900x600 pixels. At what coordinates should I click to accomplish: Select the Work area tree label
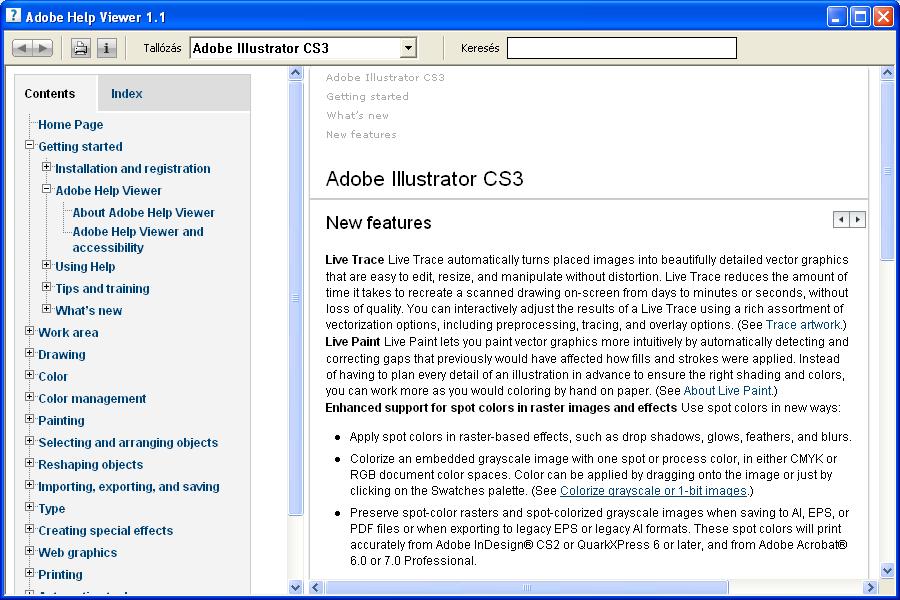(x=68, y=332)
